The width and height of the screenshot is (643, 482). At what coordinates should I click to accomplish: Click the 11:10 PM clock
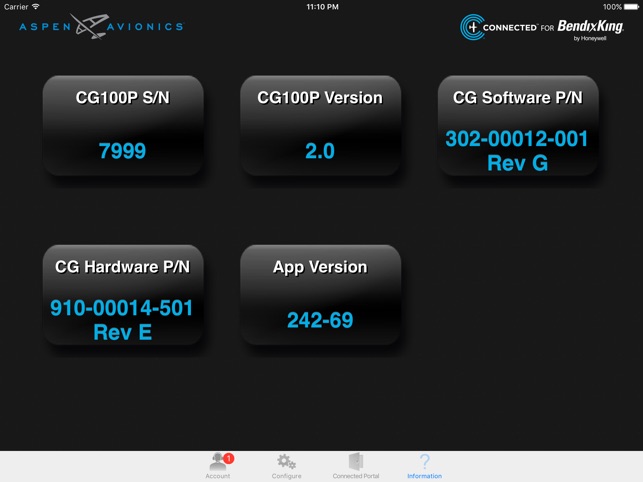pos(322,7)
